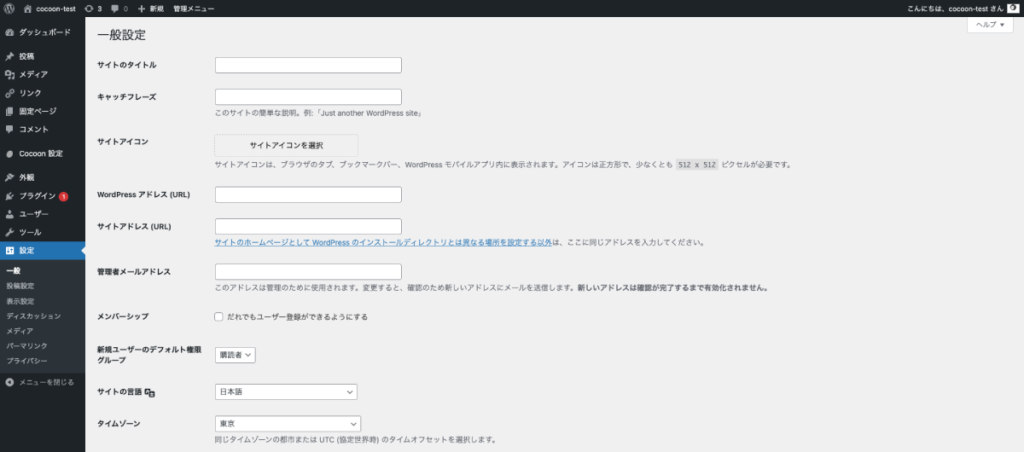Click 新規 in the admin bar
The height and width of the screenshot is (452, 1024).
(x=156, y=8)
